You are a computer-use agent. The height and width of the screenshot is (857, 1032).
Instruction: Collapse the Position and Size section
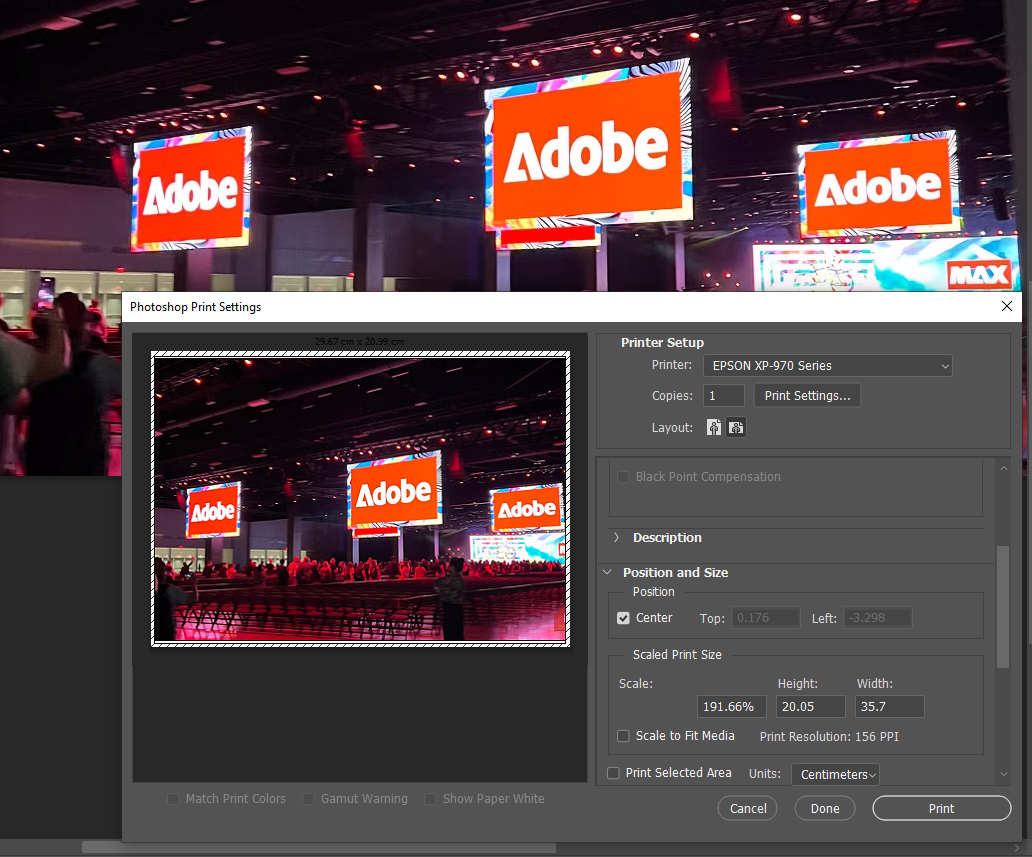click(x=607, y=572)
